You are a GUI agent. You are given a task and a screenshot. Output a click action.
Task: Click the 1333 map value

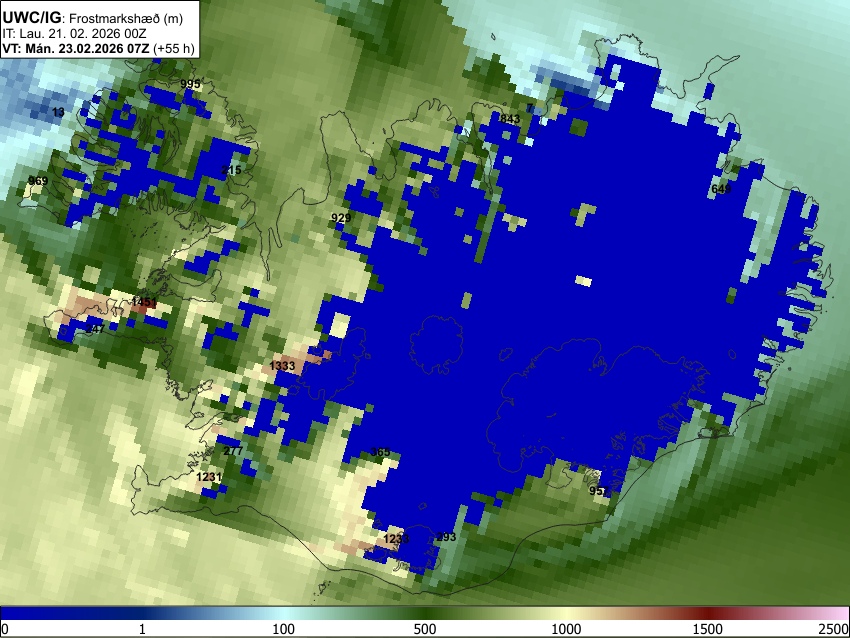coord(282,366)
